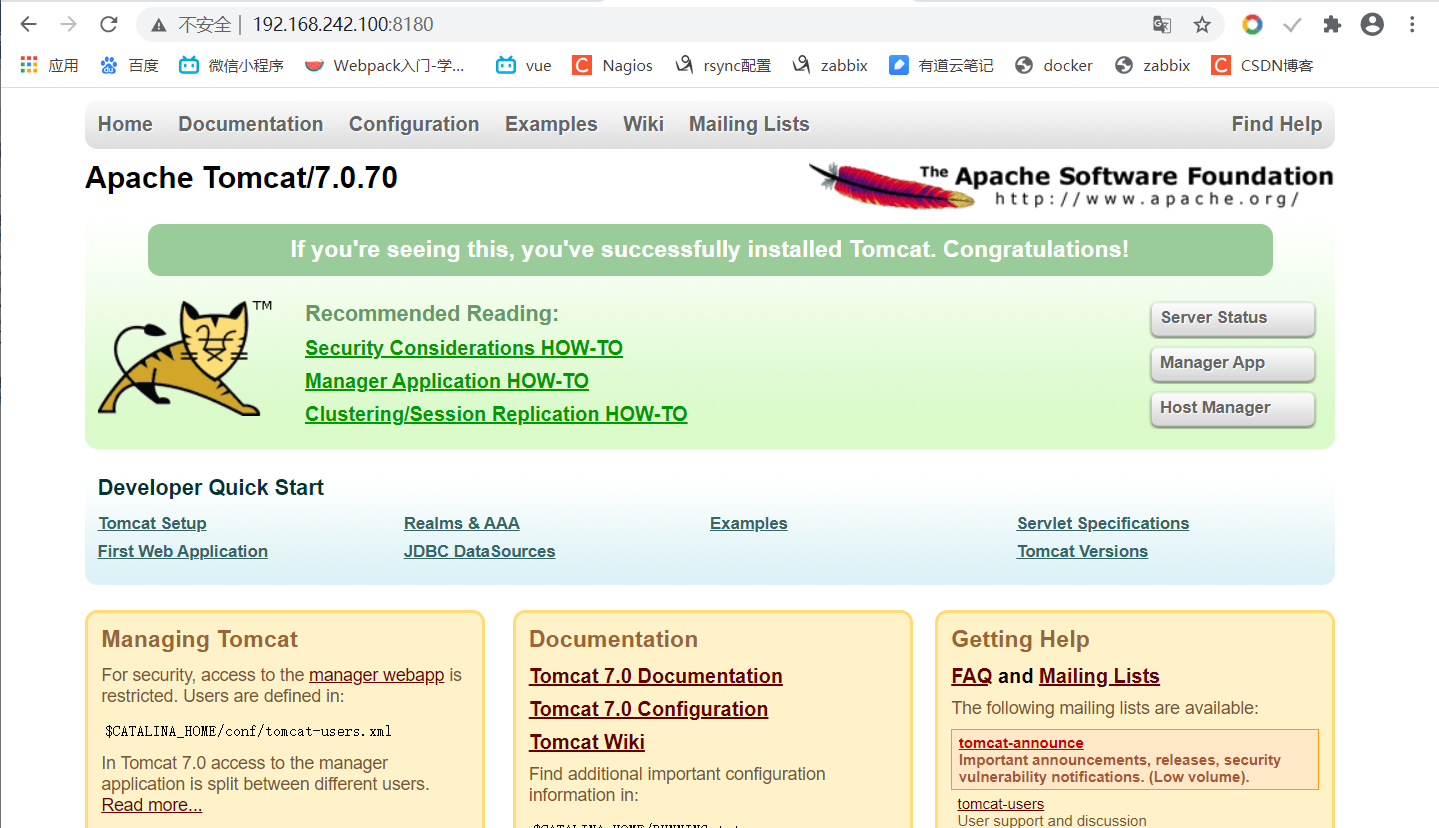
Task: Open Find Help in the navigation bar
Action: (1277, 124)
